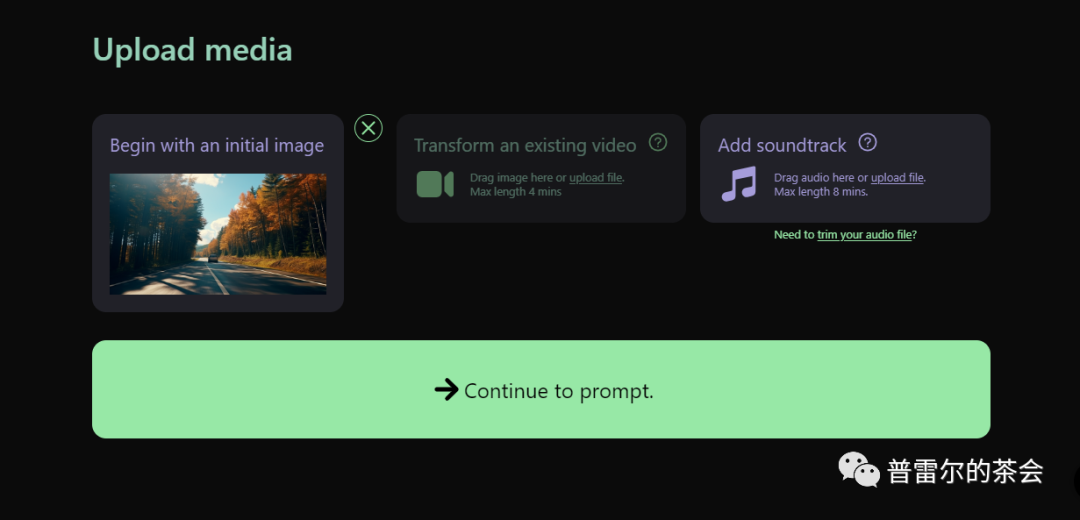1080x520 pixels.
Task: Follow the trim your audio file link
Action: coord(864,235)
